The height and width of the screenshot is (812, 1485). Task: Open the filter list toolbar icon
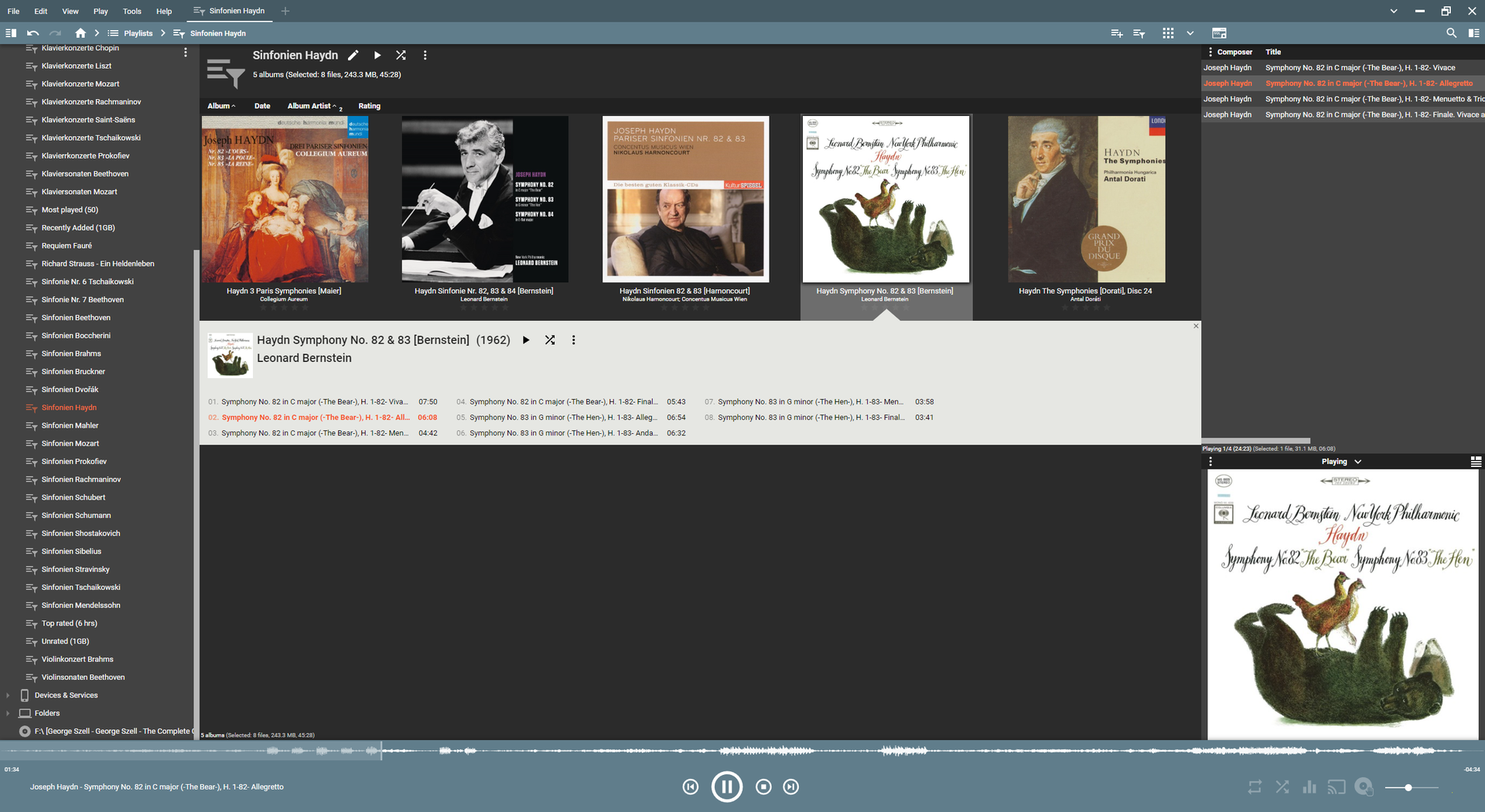point(1139,33)
